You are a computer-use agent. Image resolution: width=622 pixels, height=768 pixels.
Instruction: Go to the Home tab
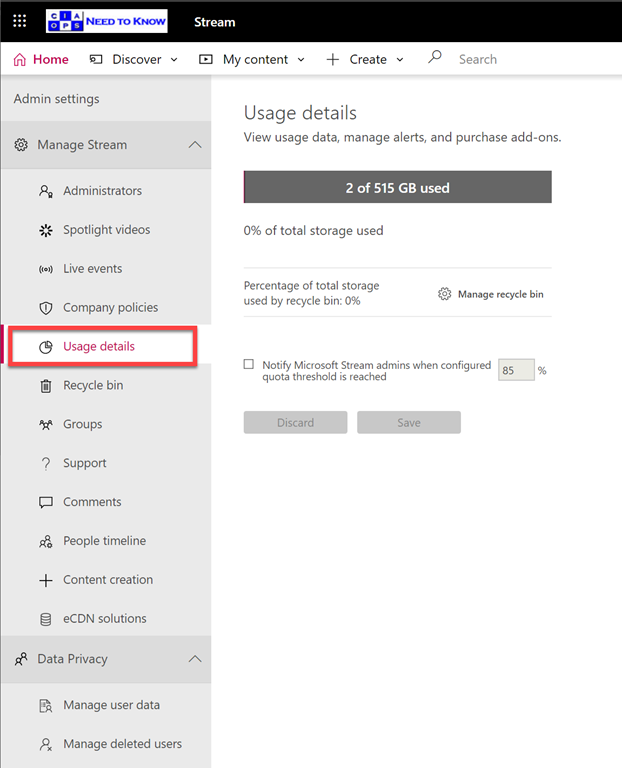click(41, 60)
